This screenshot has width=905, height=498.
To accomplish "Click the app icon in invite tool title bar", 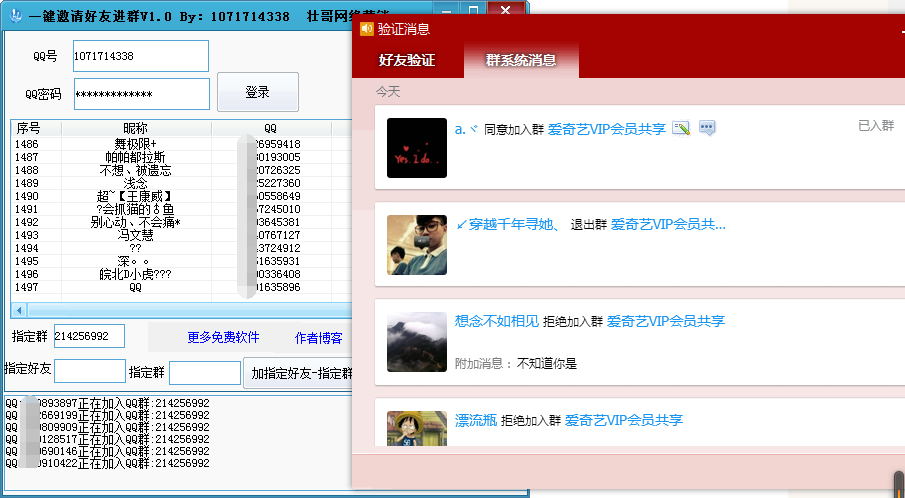I will click(16, 16).
